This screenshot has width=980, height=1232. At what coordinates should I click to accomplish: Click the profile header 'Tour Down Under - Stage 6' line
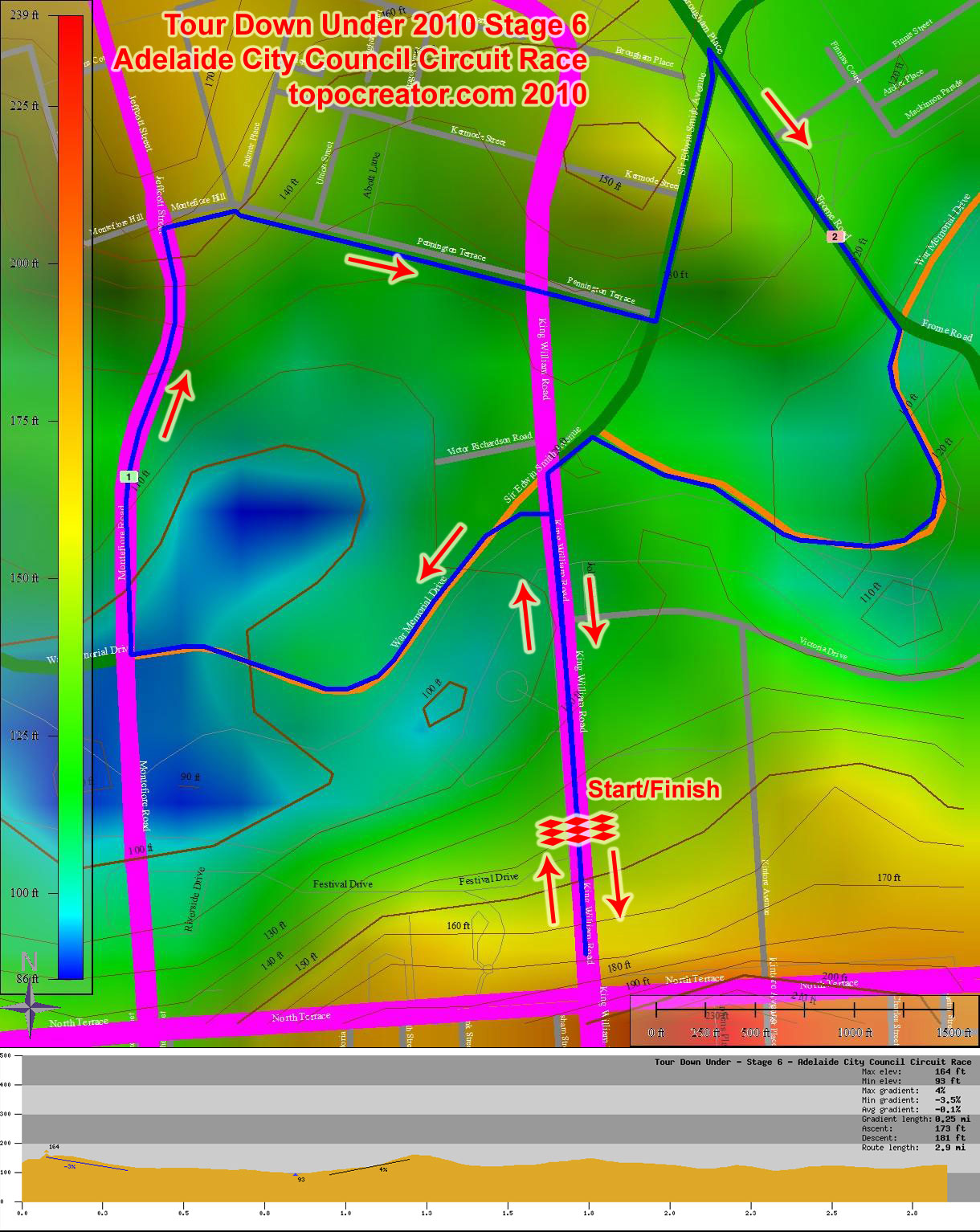[x=813, y=1062]
